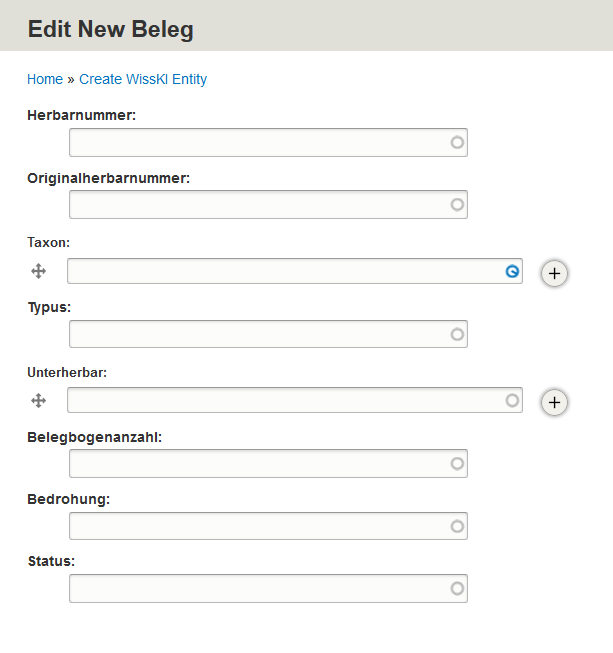The image size is (613, 653).
Task: Click autocomplete circle in Typus field
Action: [x=457, y=334]
